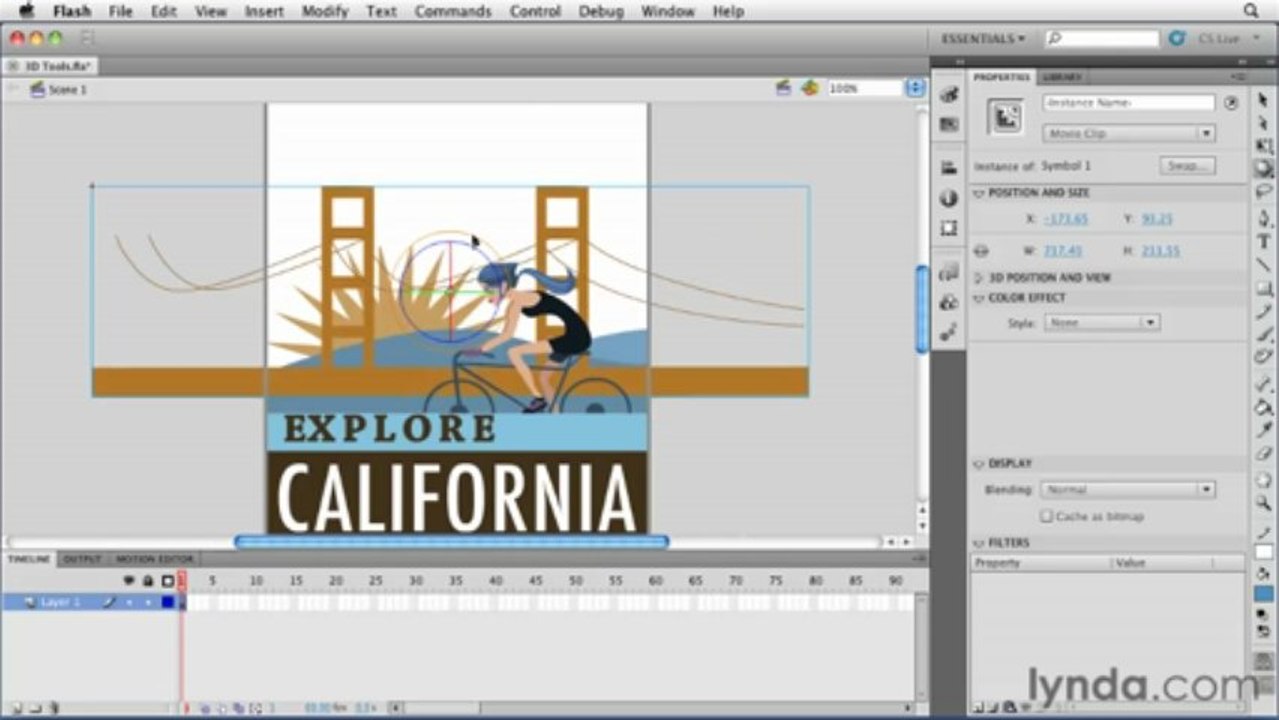Select the Eyedropper tool

1264,430
